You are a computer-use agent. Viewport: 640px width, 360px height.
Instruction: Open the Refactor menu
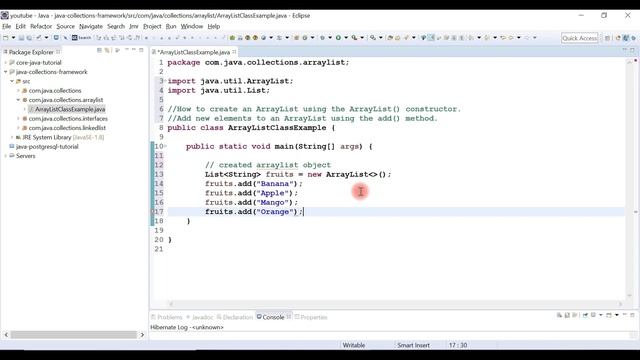[41, 26]
